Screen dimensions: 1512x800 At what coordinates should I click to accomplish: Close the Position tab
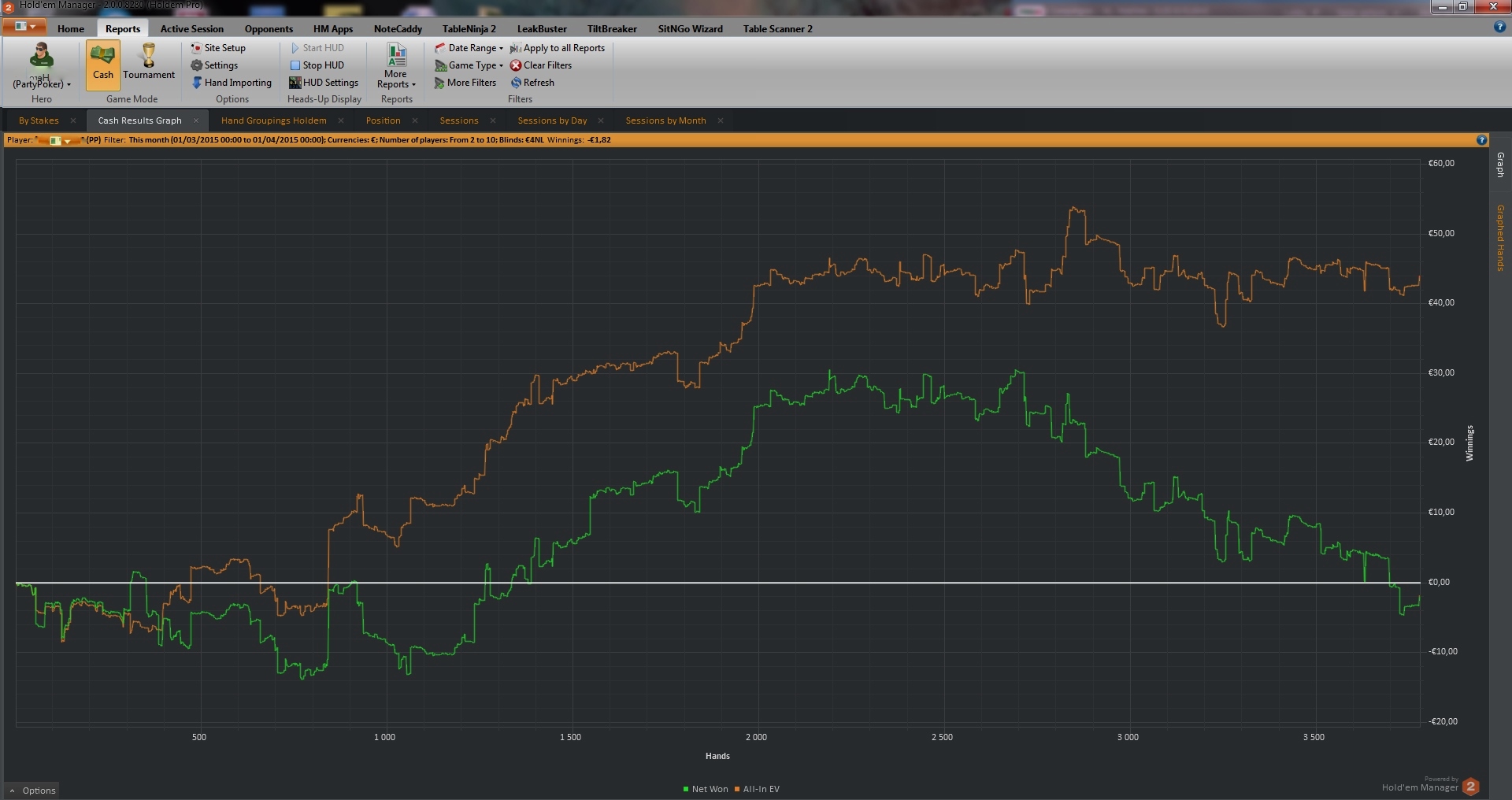(x=415, y=120)
